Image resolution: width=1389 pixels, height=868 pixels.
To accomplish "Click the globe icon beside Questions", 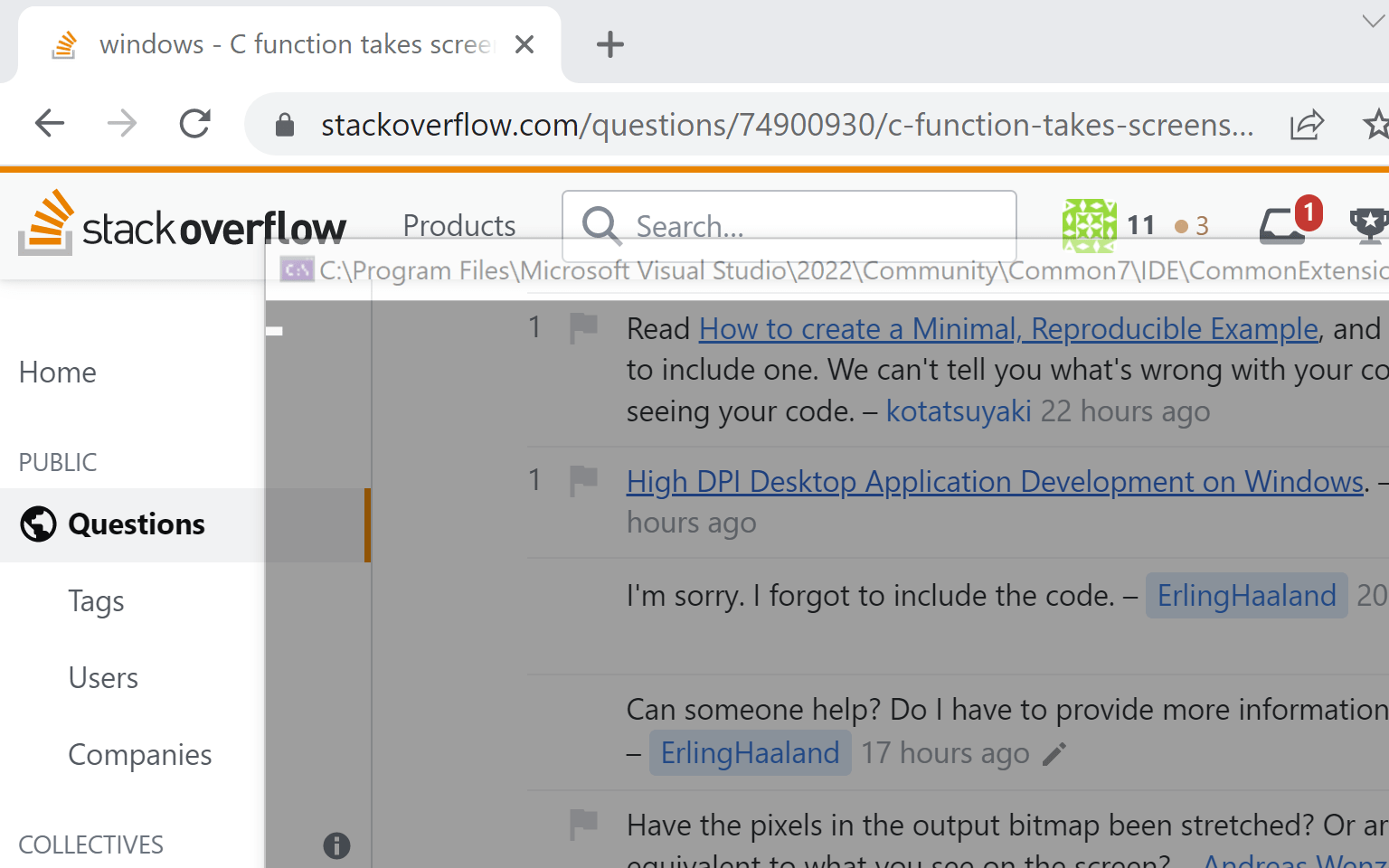I will point(38,524).
